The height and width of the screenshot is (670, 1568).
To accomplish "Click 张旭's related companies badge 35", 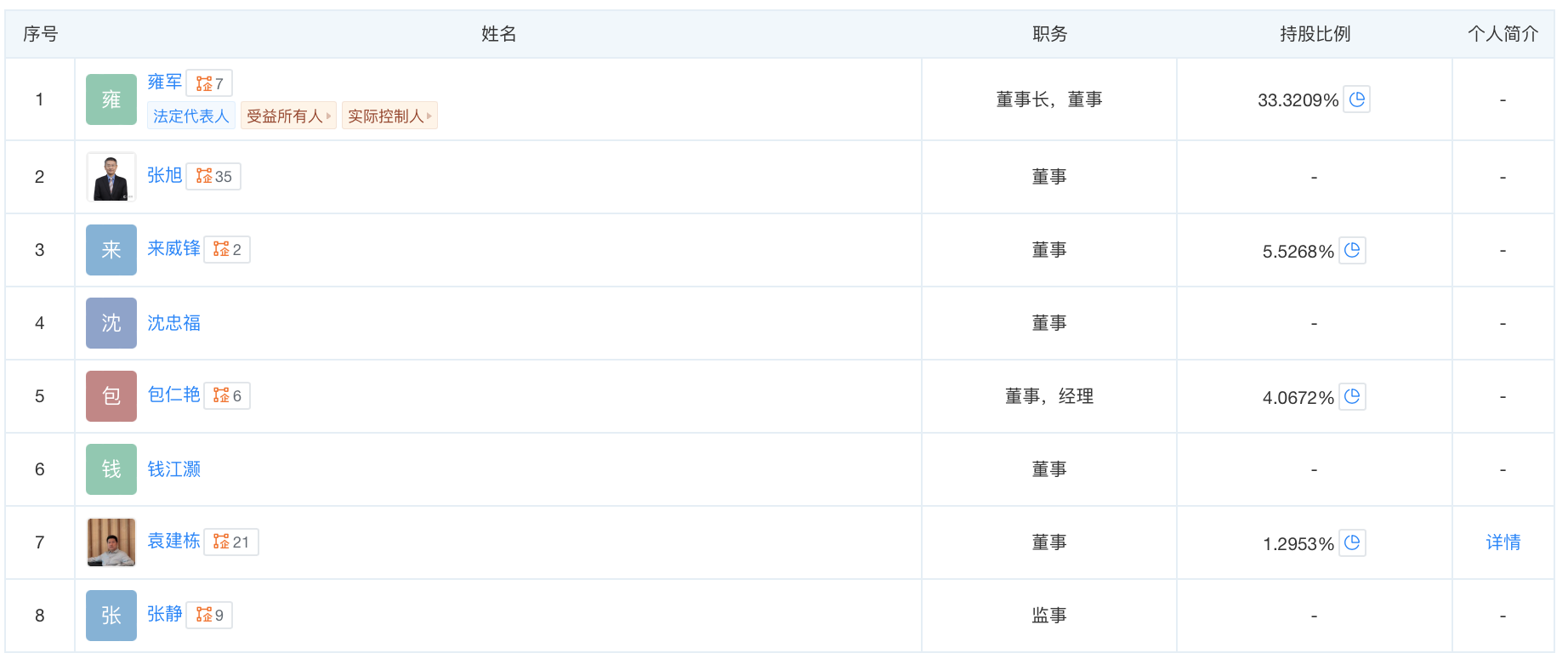I will [x=213, y=177].
